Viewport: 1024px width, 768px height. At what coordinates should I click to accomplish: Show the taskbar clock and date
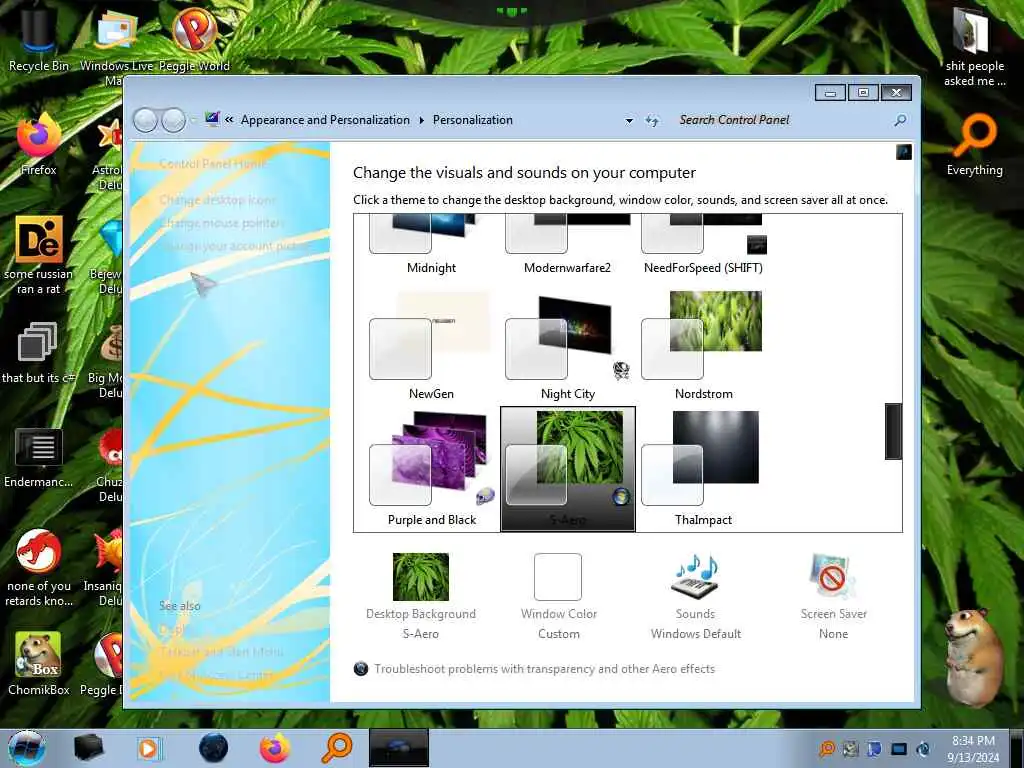[973, 749]
